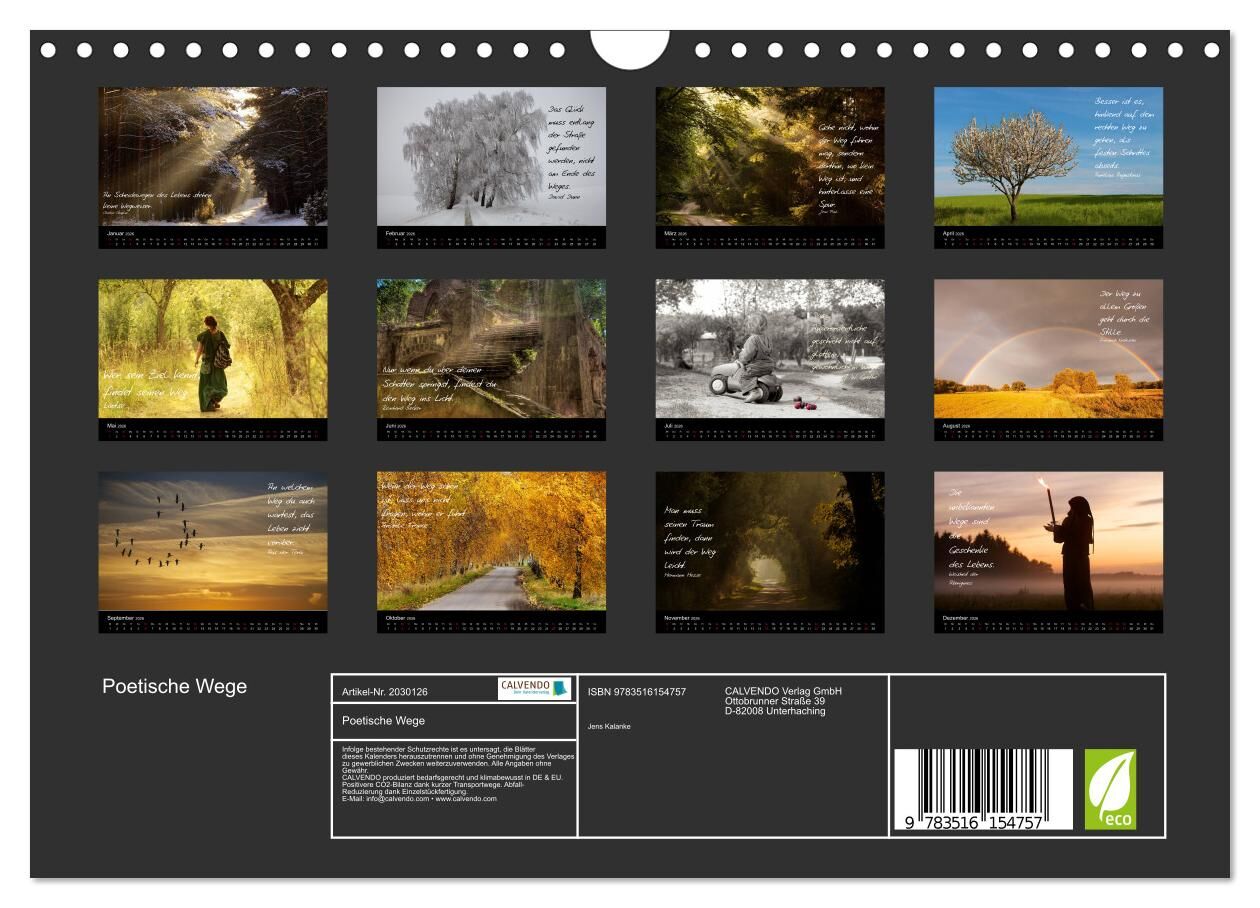This screenshot has height=908, width=1260.
Task: Click the ISBN 9783516154757 label
Action: tap(637, 691)
